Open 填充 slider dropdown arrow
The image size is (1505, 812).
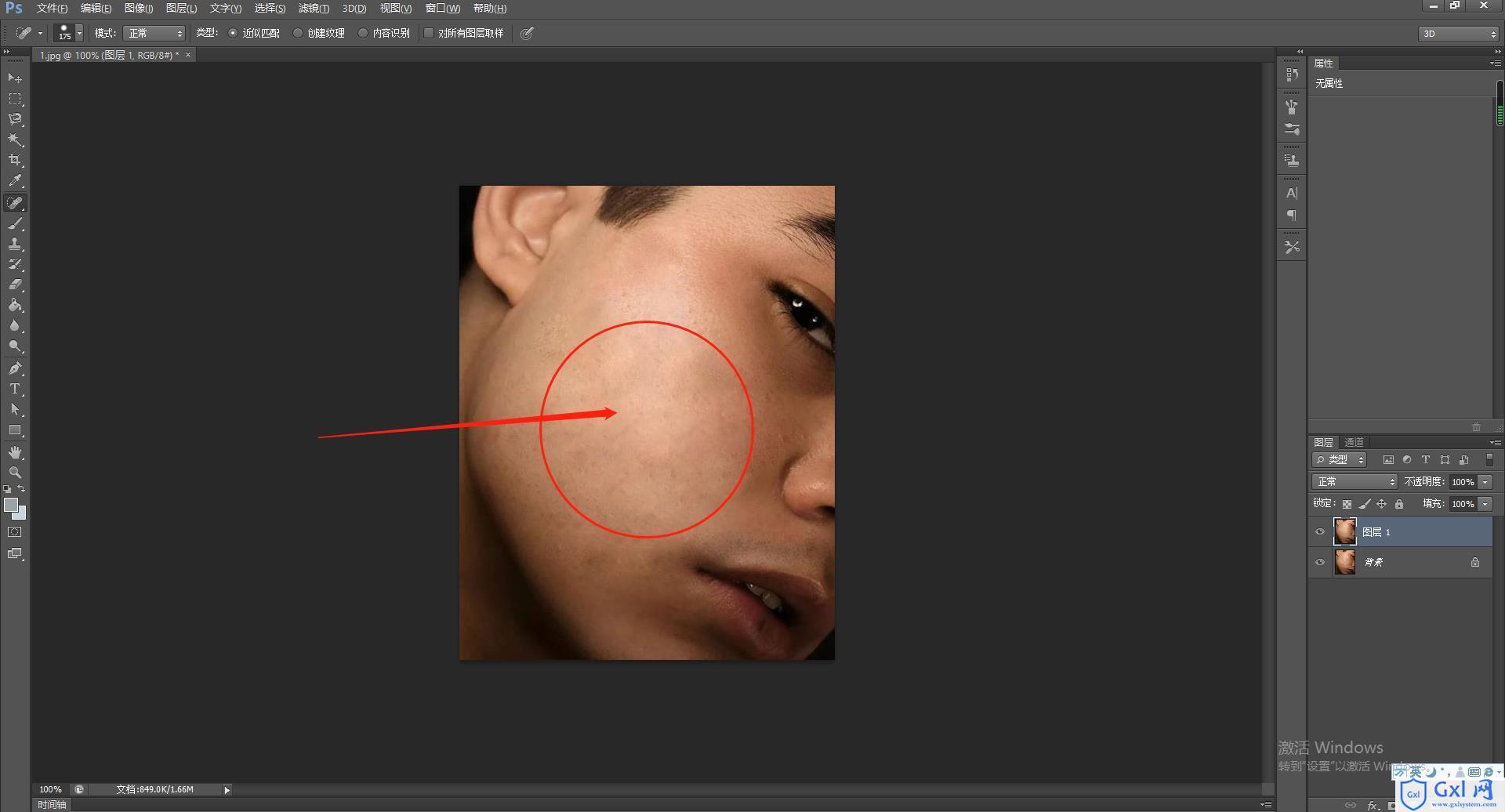click(x=1485, y=504)
